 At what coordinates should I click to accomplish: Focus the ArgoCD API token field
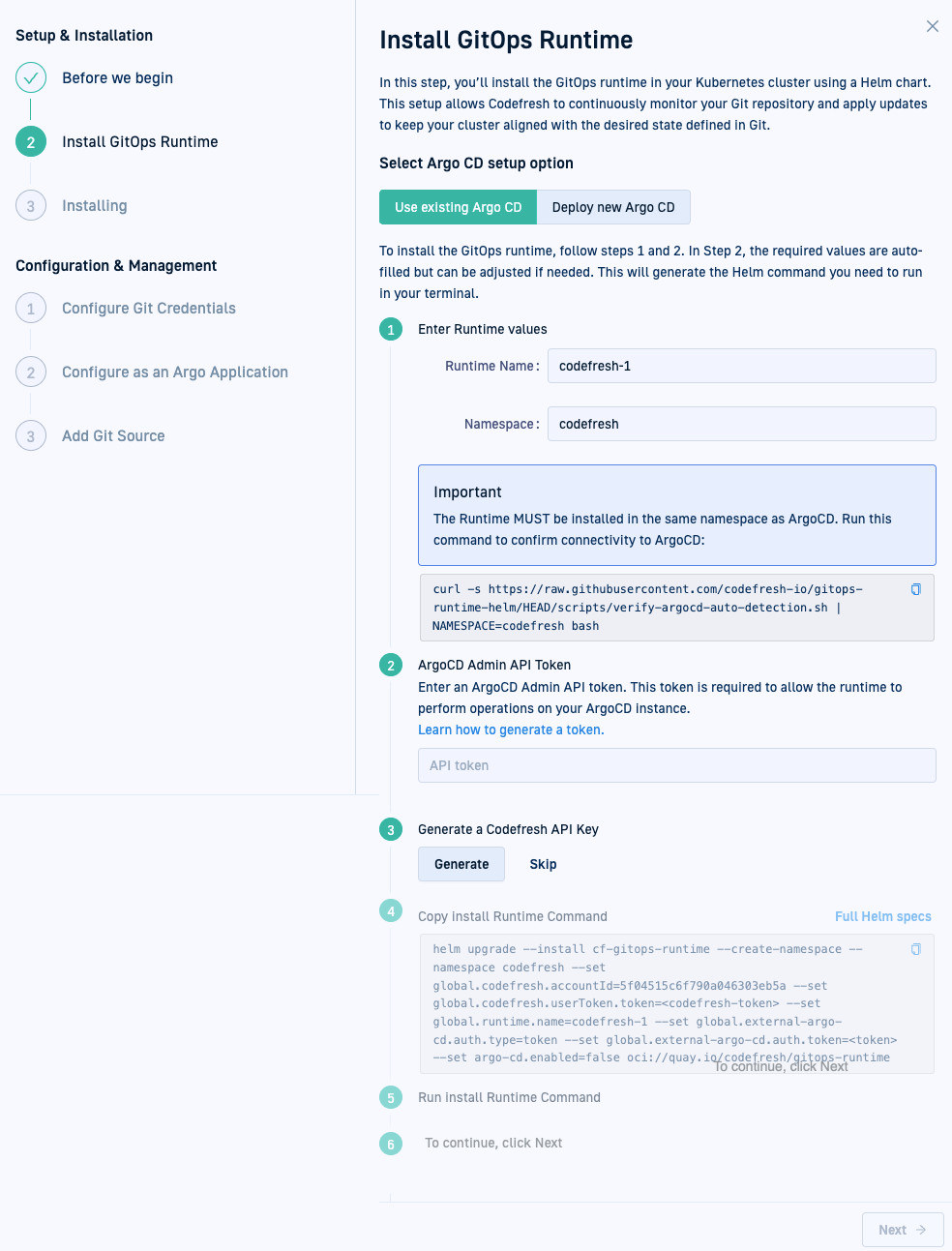coord(676,765)
